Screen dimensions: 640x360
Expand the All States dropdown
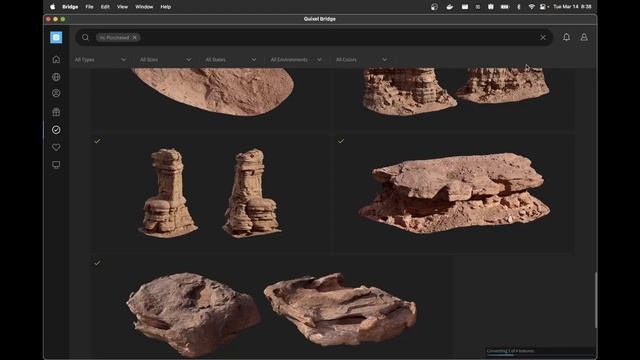[x=231, y=60]
